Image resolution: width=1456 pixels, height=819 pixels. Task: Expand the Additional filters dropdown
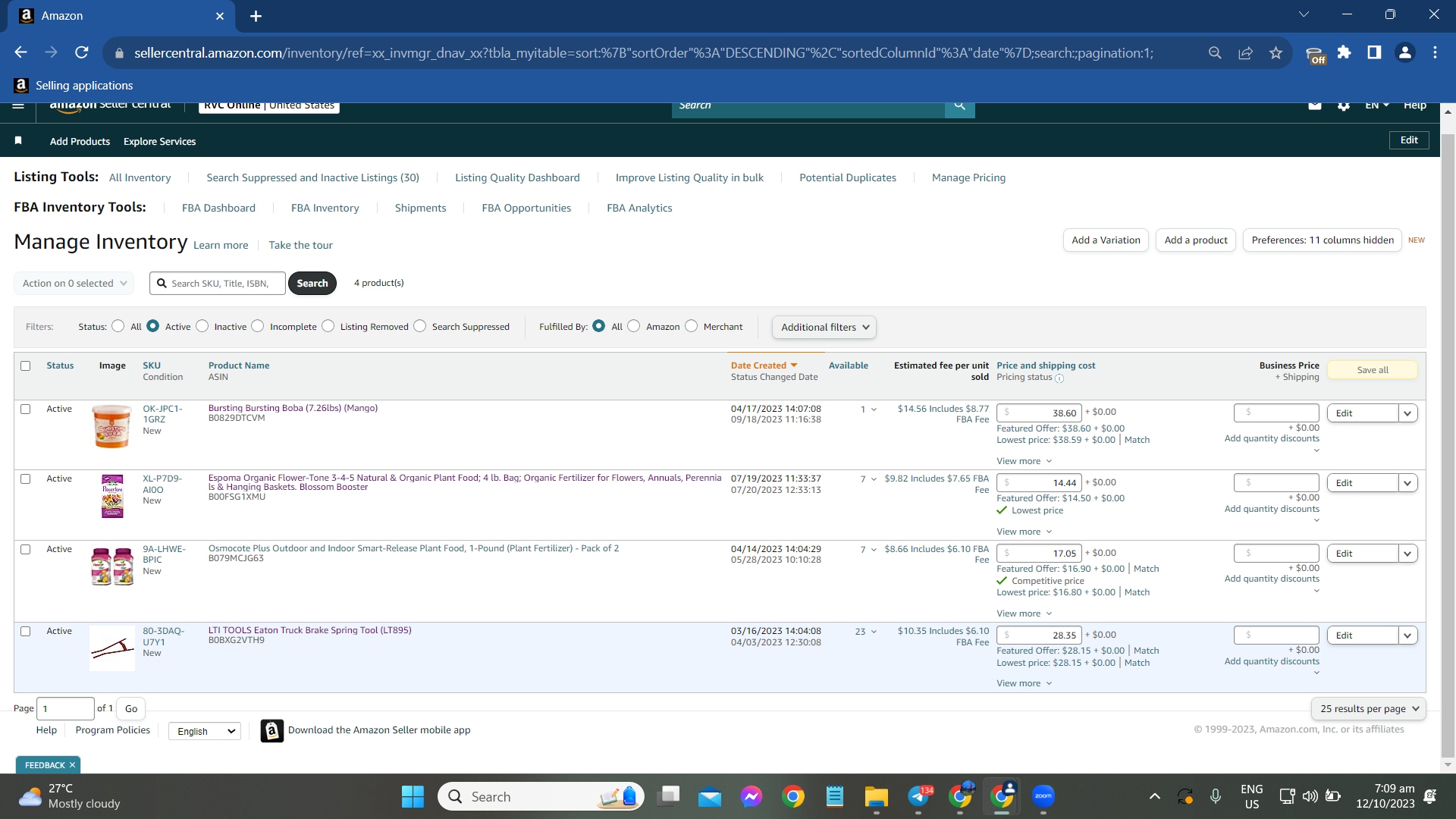(x=824, y=328)
